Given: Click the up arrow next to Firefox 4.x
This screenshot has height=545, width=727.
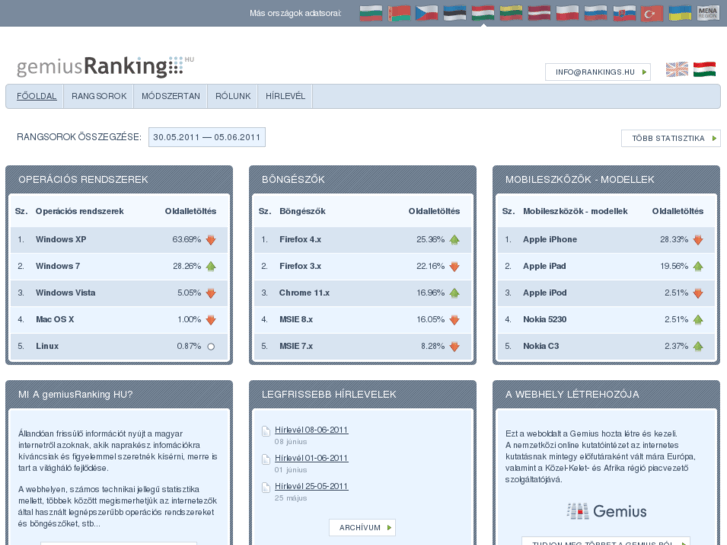Looking at the screenshot, I should coord(454,240).
